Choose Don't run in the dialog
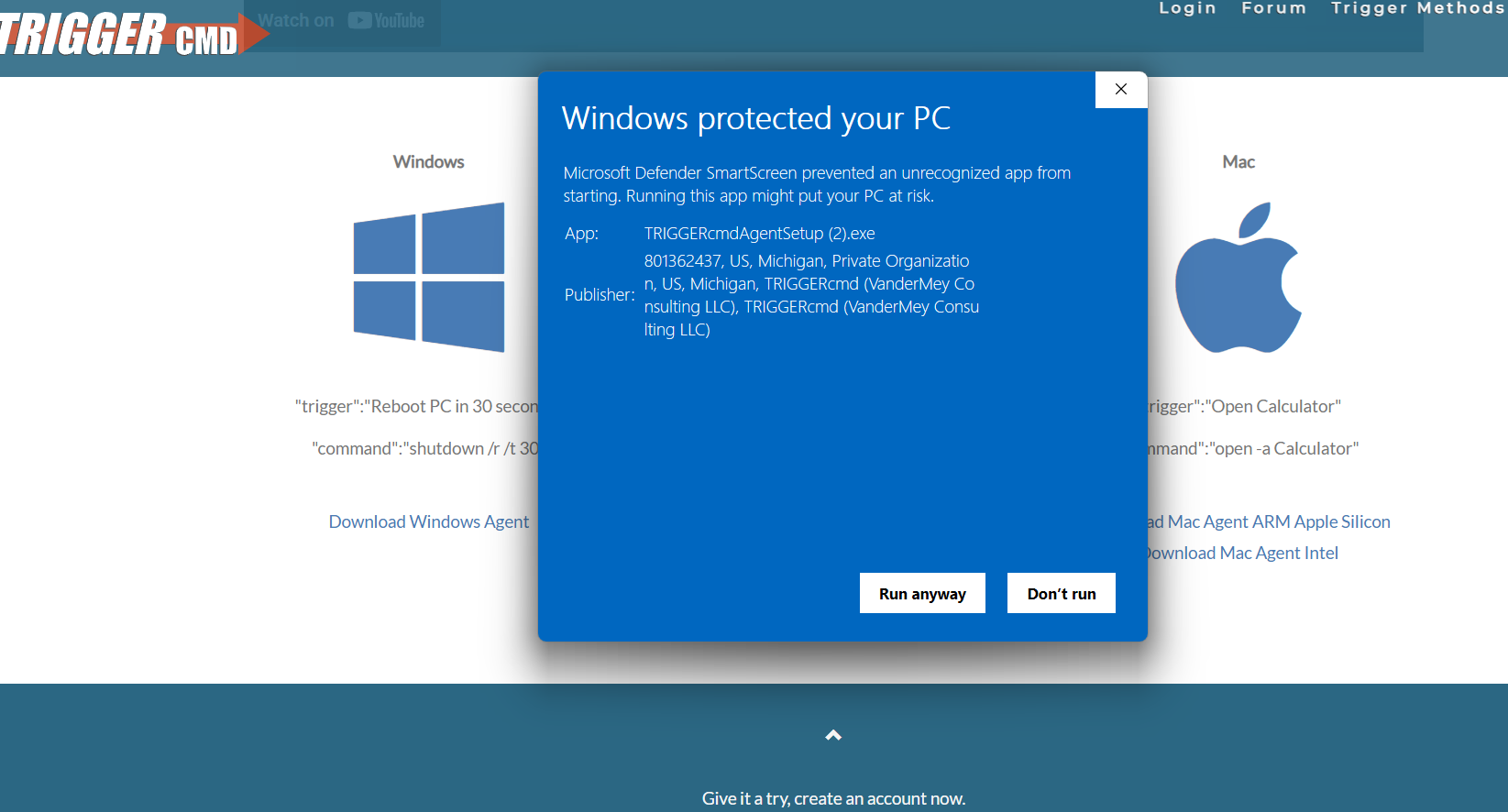The width and height of the screenshot is (1508, 812). 1061,594
